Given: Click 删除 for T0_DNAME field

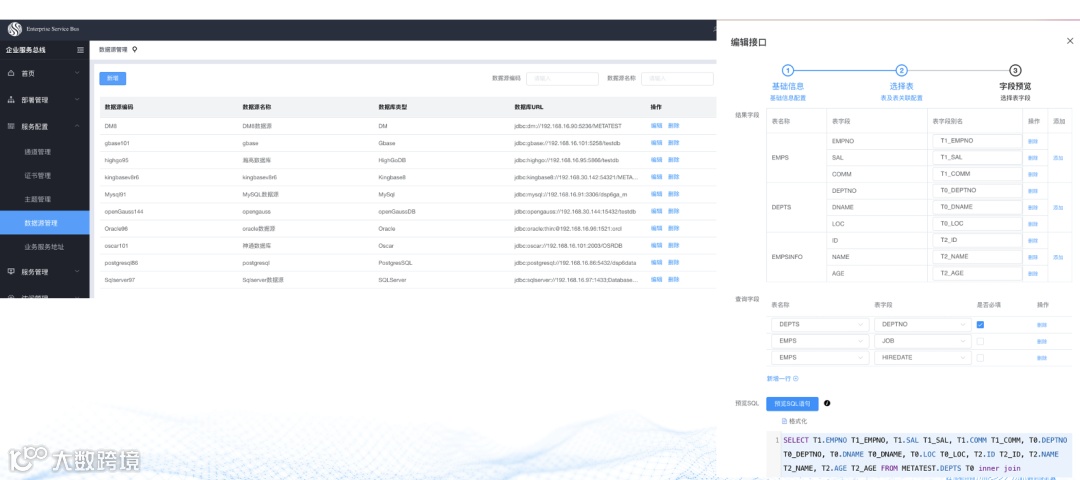Looking at the screenshot, I should [x=1032, y=207].
